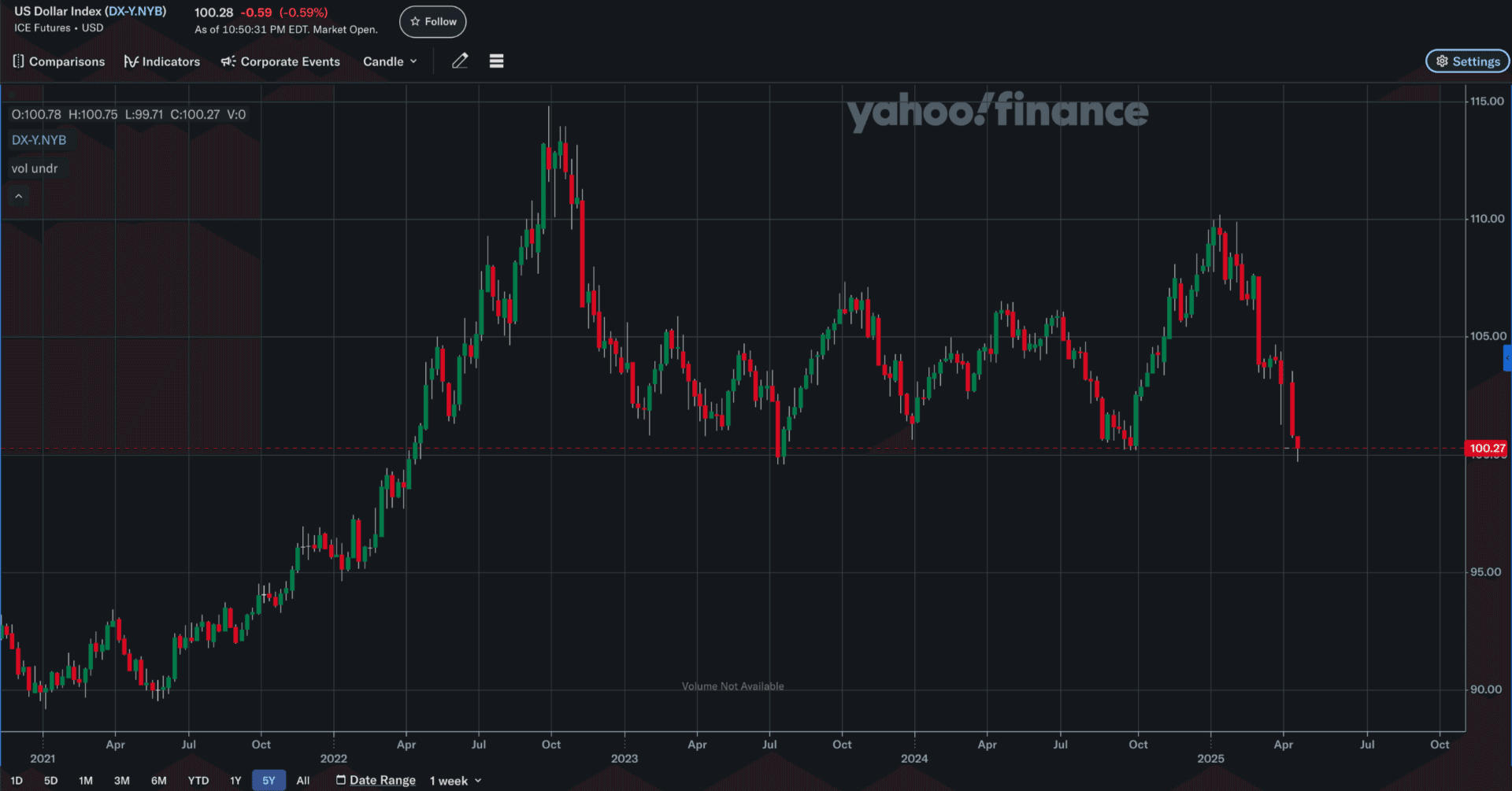Switch to the 1D time range
The image size is (1512, 791).
click(x=14, y=780)
